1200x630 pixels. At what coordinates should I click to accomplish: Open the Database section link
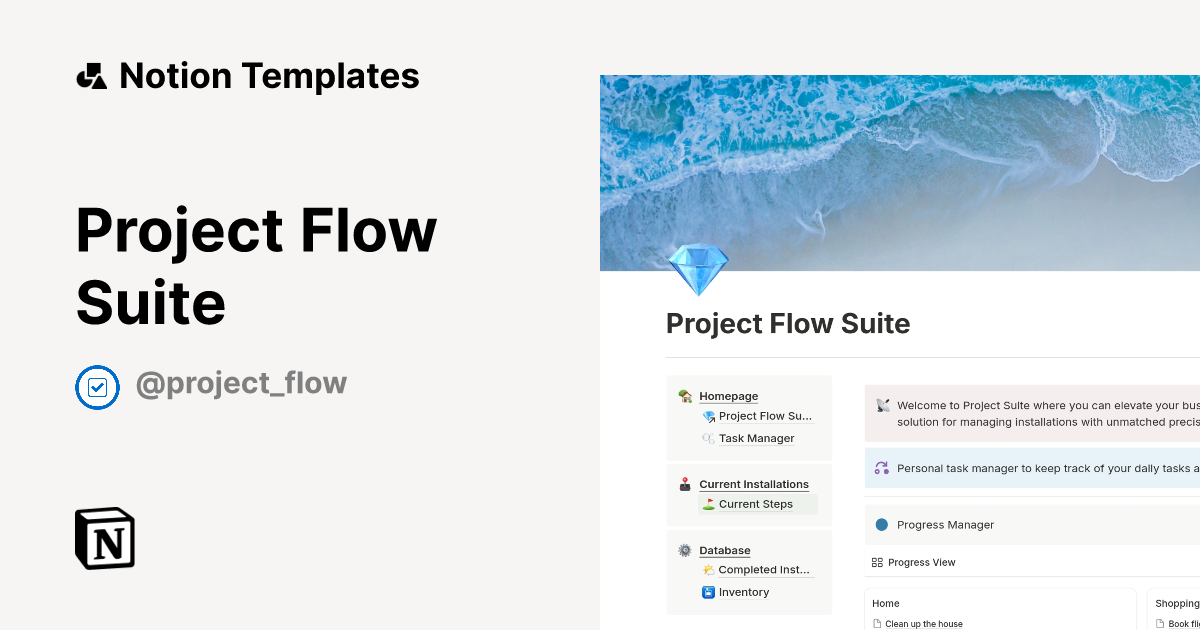(x=724, y=550)
